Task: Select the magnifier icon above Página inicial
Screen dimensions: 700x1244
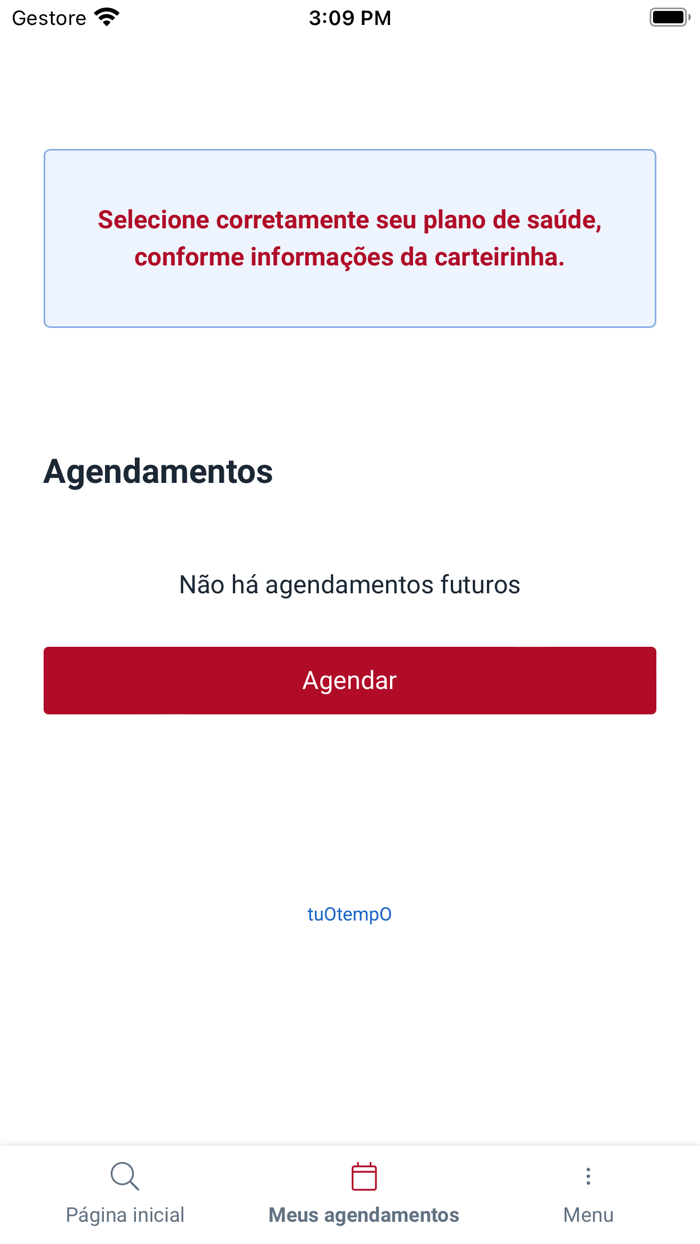Action: click(124, 1176)
